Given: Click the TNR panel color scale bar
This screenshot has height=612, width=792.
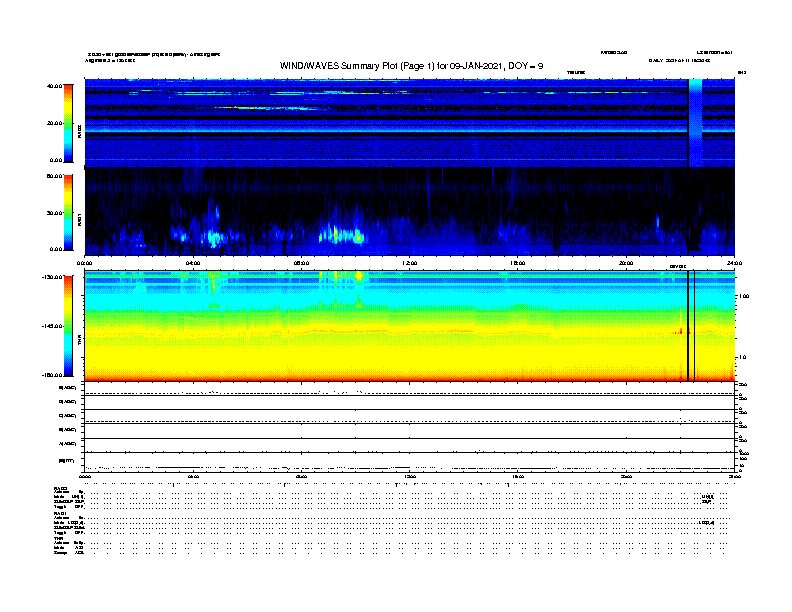Looking at the screenshot, I should (68, 326).
